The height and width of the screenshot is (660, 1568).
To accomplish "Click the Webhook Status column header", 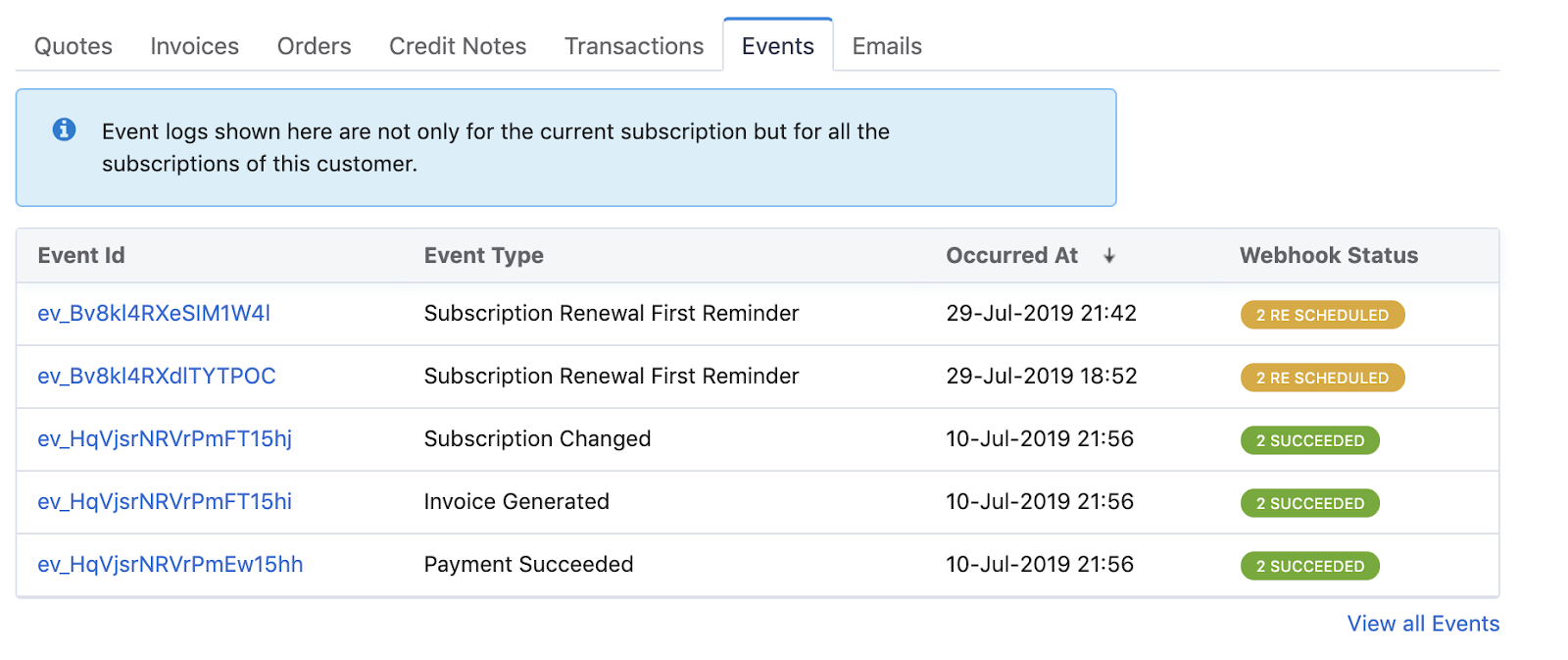I will pyautogui.click(x=1328, y=256).
